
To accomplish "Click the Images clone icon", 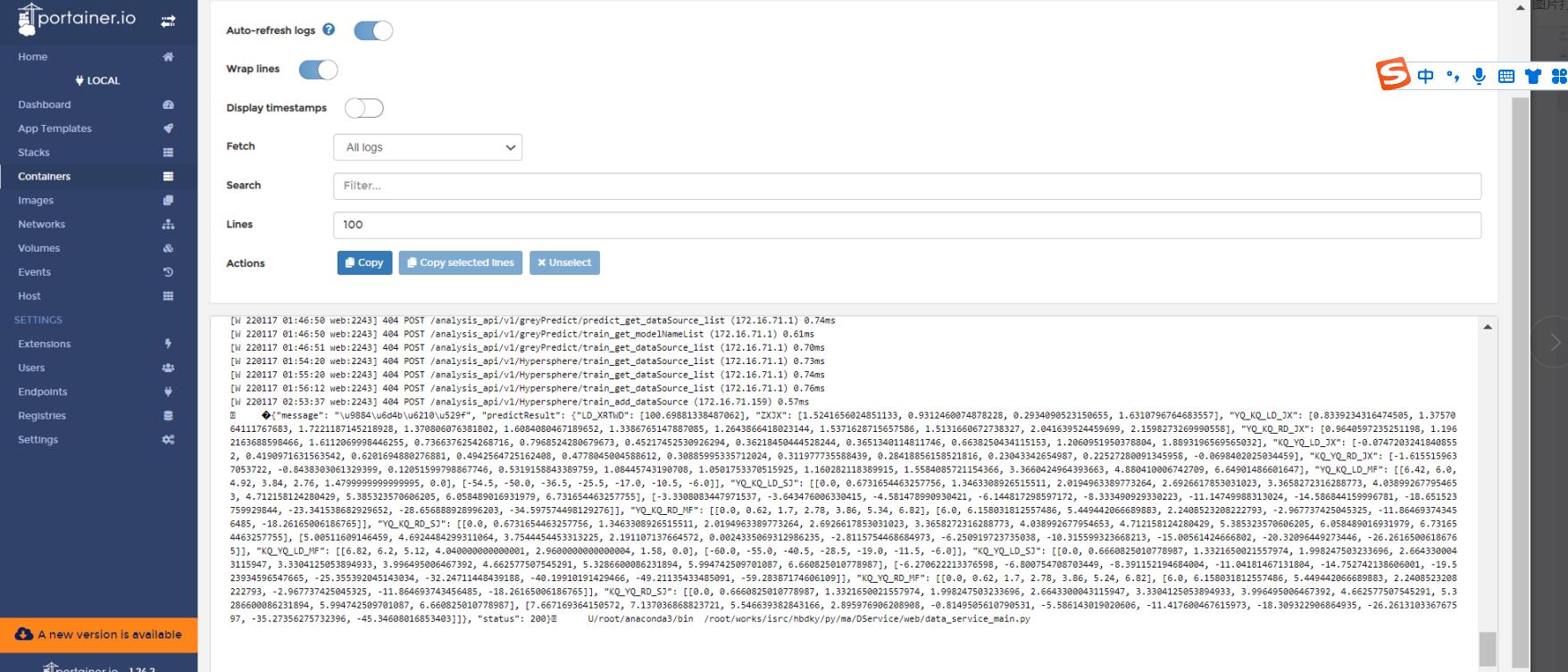I will 168,201.
